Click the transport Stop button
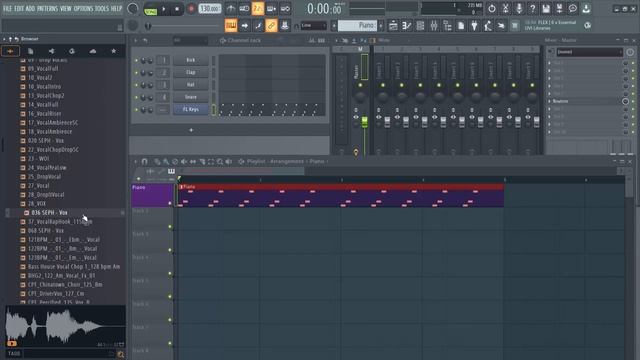 click(177, 9)
